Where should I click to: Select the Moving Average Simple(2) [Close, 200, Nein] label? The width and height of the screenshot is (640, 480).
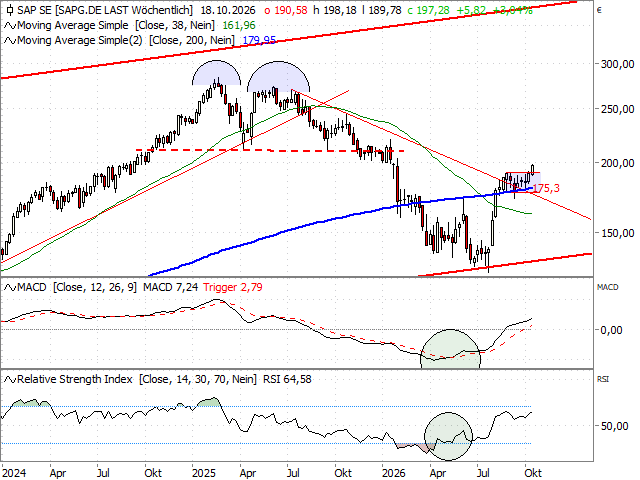[126, 40]
